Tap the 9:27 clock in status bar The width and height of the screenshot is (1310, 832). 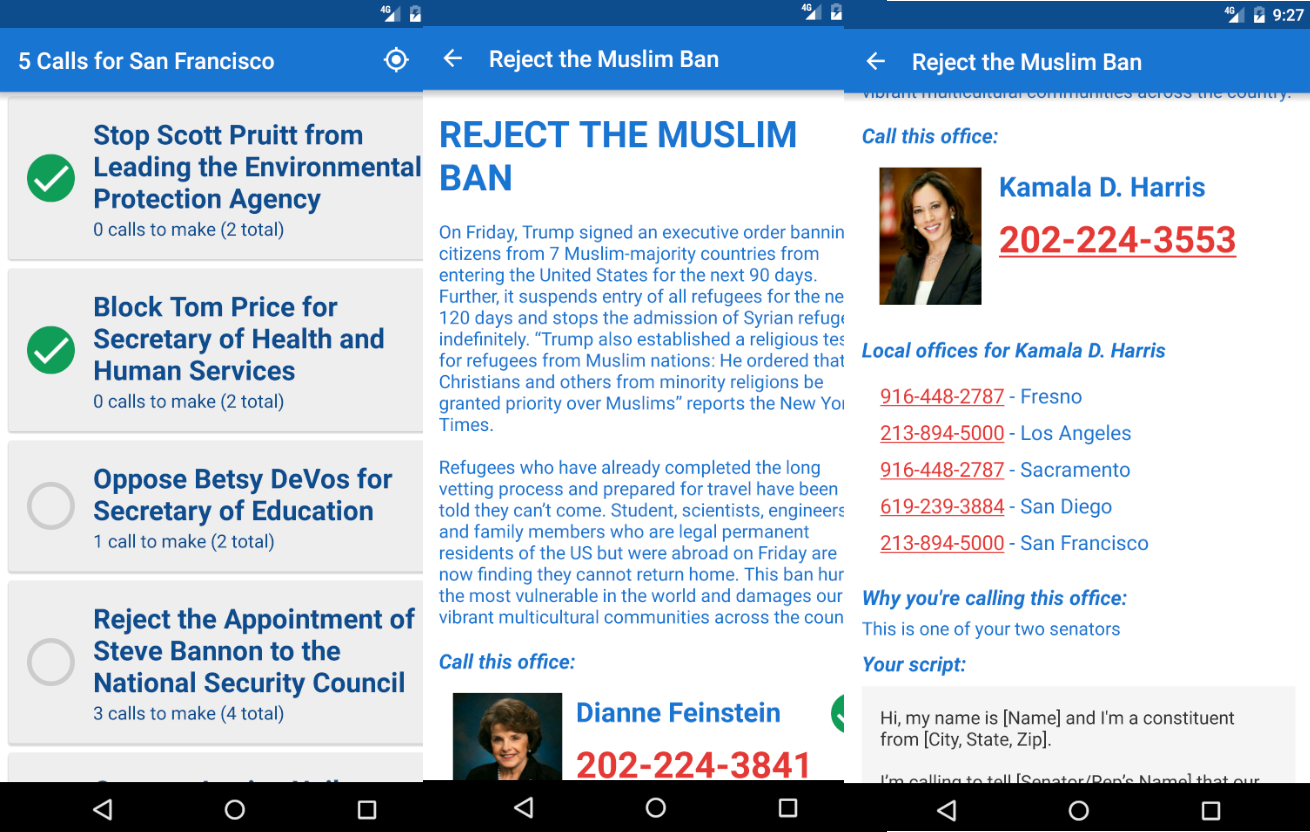[1288, 15]
